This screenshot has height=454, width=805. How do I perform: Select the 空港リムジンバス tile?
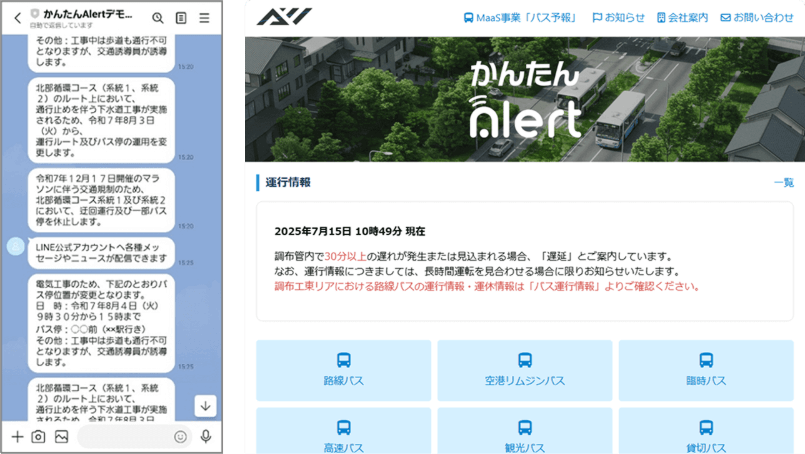525,370
